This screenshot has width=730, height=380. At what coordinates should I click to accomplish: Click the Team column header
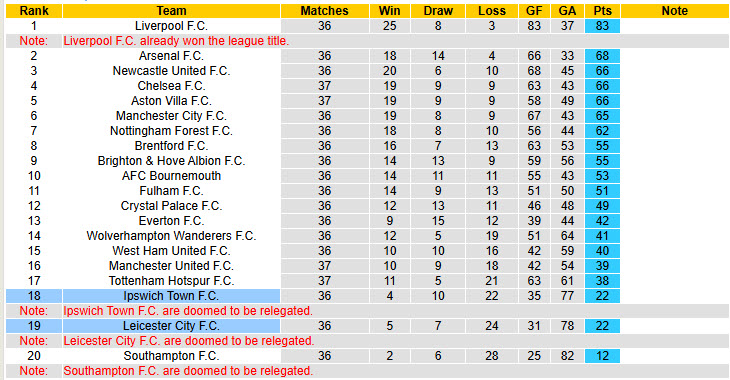point(171,11)
